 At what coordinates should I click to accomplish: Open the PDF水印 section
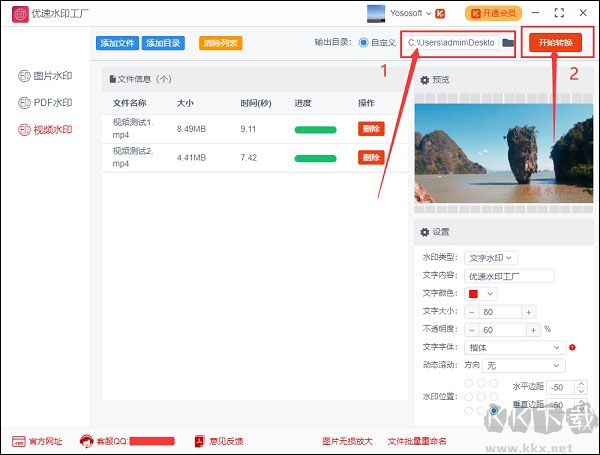coord(45,103)
